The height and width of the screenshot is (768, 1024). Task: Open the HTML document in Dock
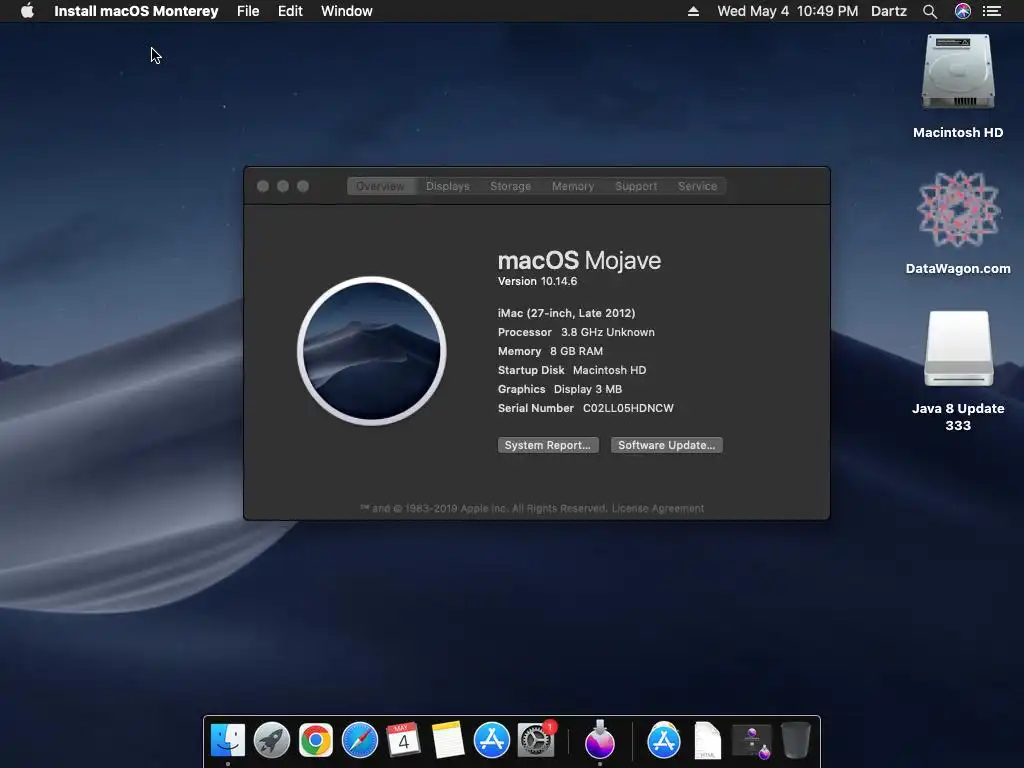(x=707, y=741)
